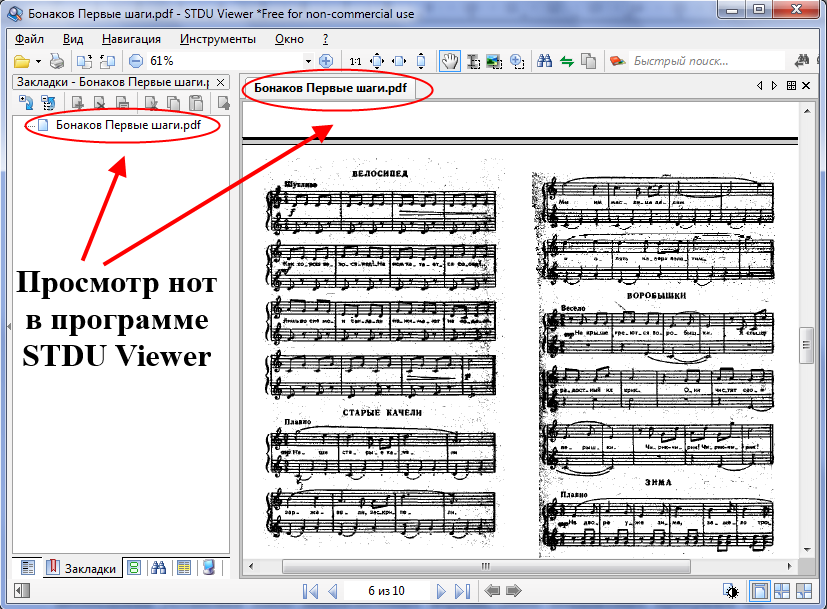The image size is (827, 609).
Task: Activate the zoom selection tool
Action: coord(517,62)
